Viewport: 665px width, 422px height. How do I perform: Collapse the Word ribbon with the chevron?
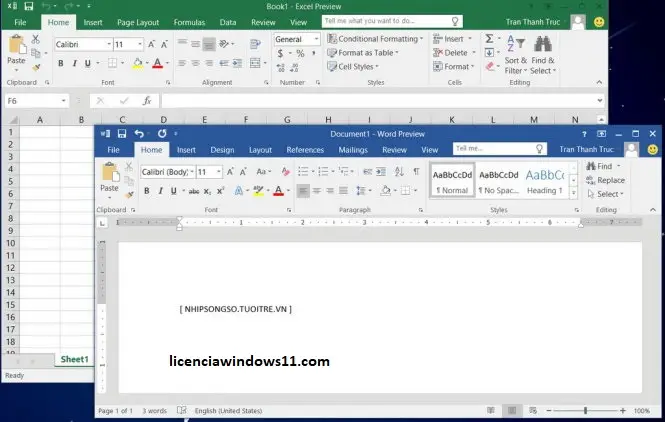pyautogui.click(x=653, y=210)
